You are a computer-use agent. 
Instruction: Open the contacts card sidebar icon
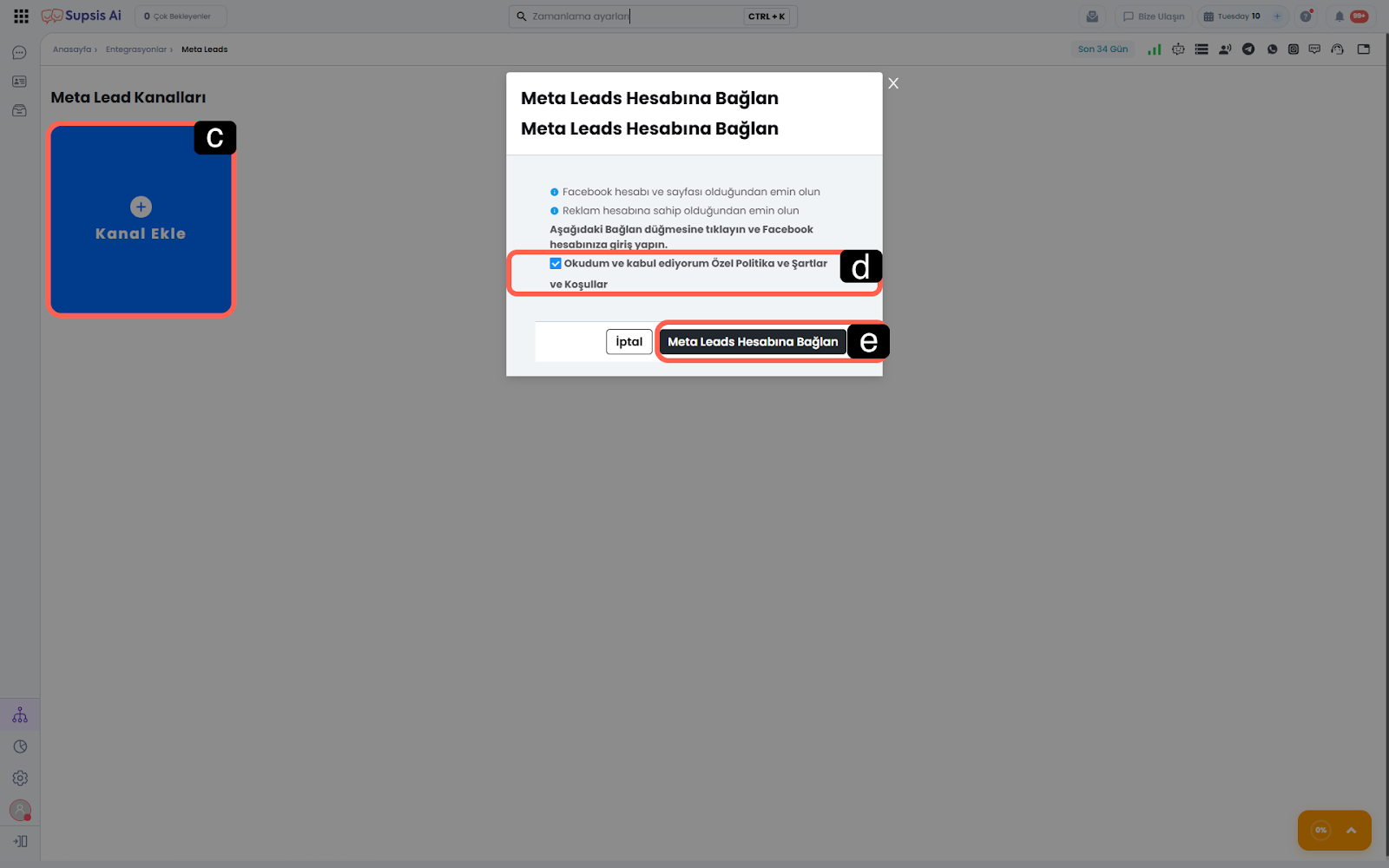[x=19, y=82]
